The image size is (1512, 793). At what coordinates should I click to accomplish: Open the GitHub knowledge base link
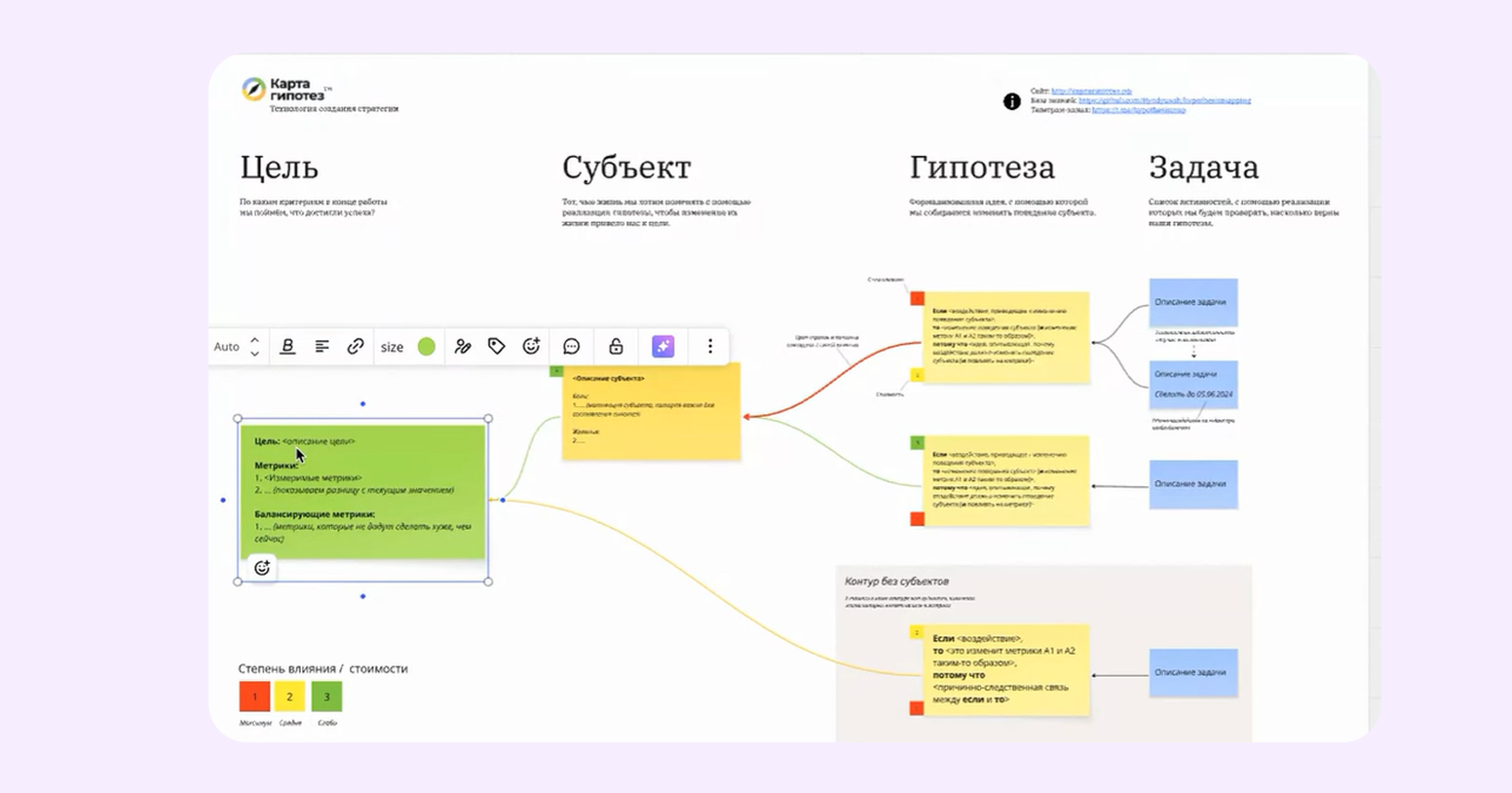click(x=1164, y=100)
